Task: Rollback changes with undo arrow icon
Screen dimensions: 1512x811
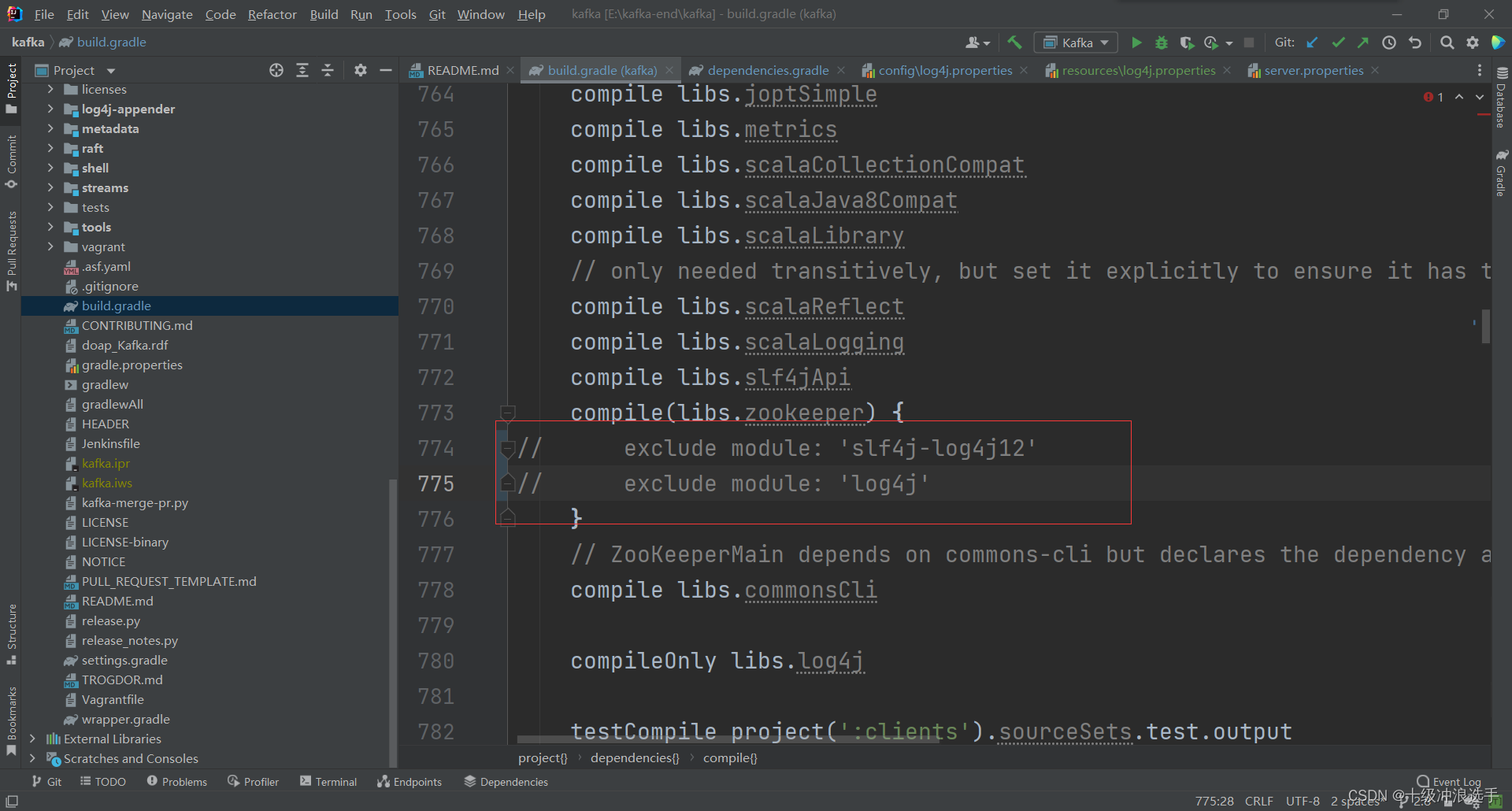Action: pyautogui.click(x=1415, y=43)
